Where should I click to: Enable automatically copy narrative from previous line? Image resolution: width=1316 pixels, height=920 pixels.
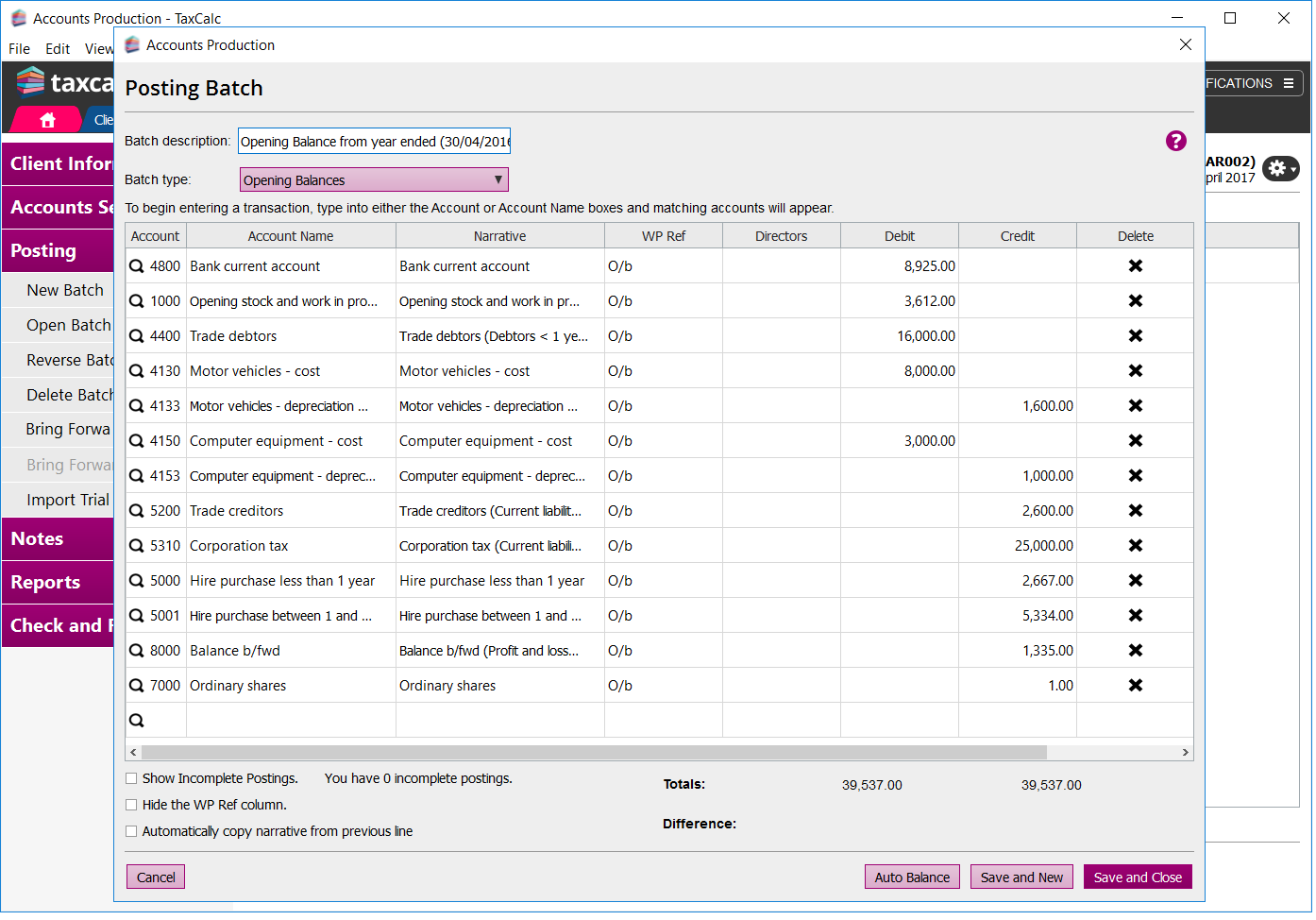pos(131,832)
